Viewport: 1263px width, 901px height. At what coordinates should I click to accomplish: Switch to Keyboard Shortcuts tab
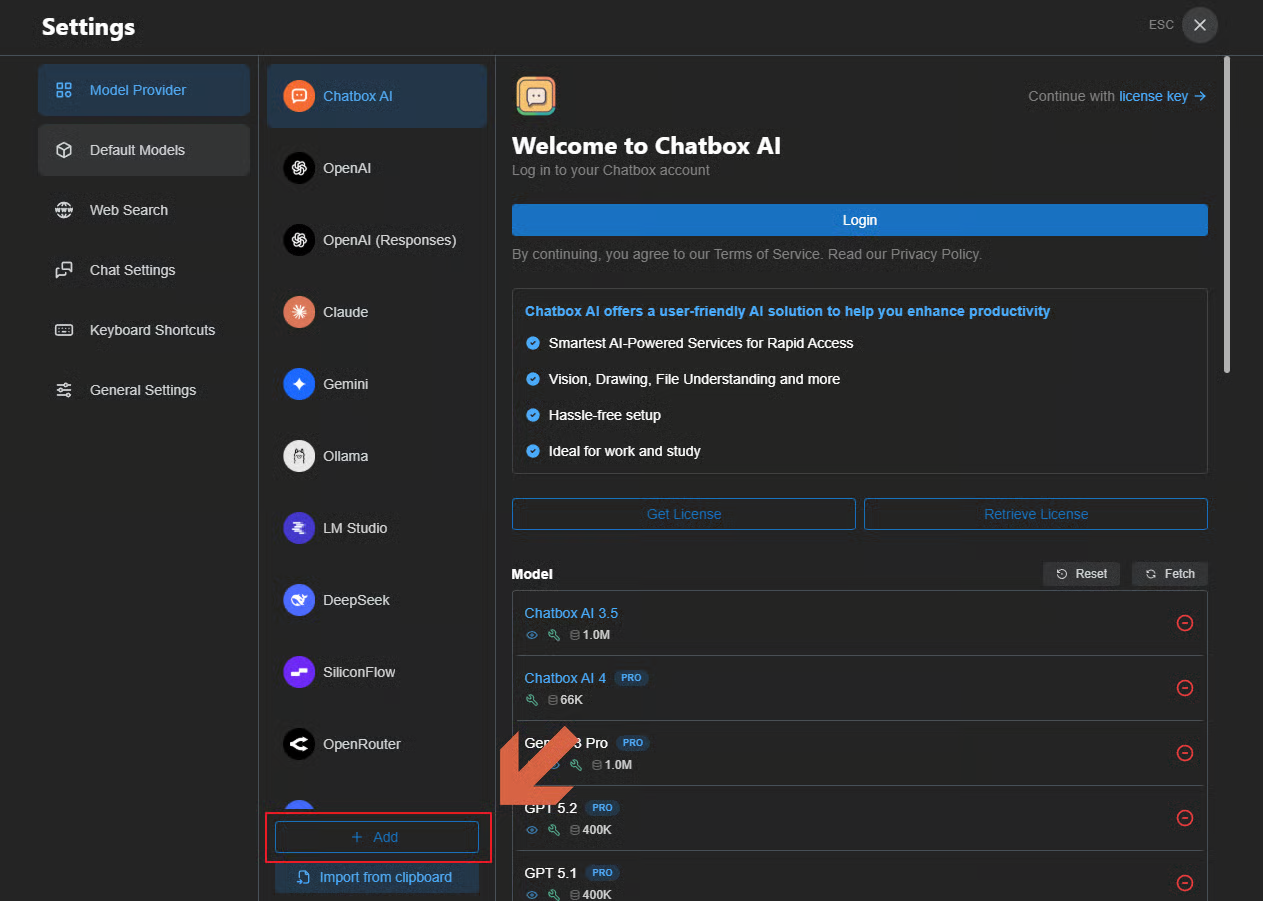tap(152, 330)
